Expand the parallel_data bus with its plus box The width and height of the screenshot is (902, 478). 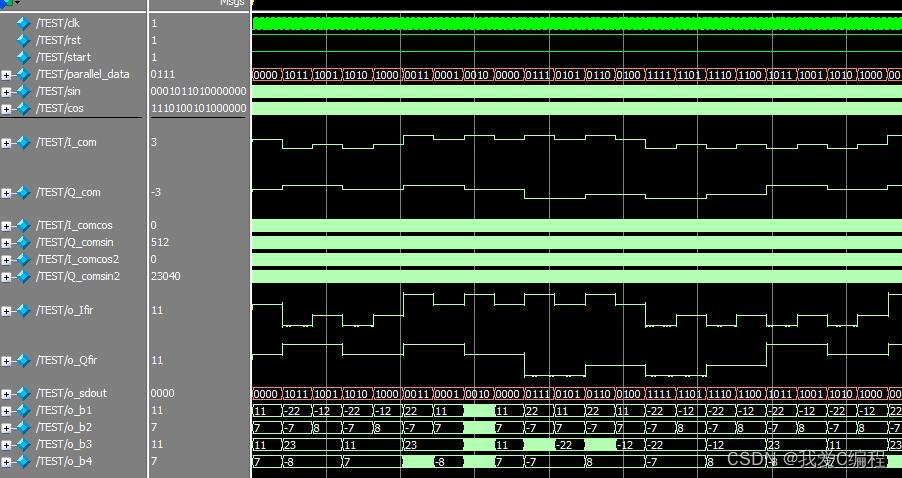tap(6, 75)
